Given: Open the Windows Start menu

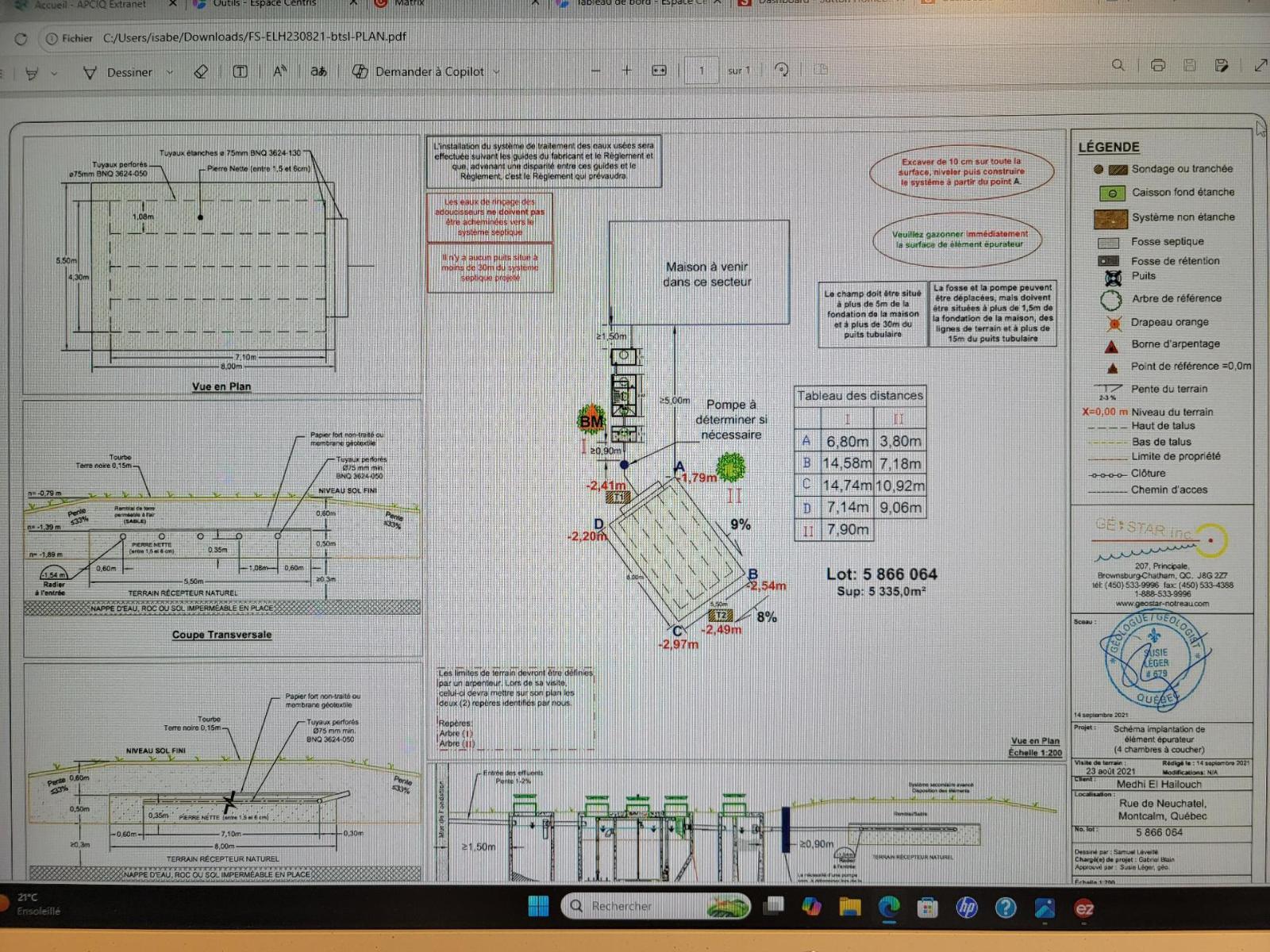Looking at the screenshot, I should point(538,906).
